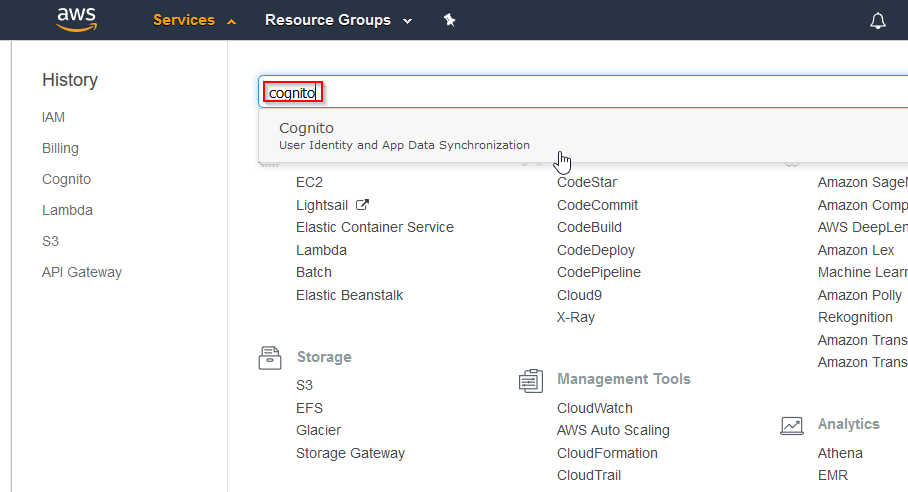Open Billing from History list
This screenshot has width=908, height=492.
click(60, 148)
